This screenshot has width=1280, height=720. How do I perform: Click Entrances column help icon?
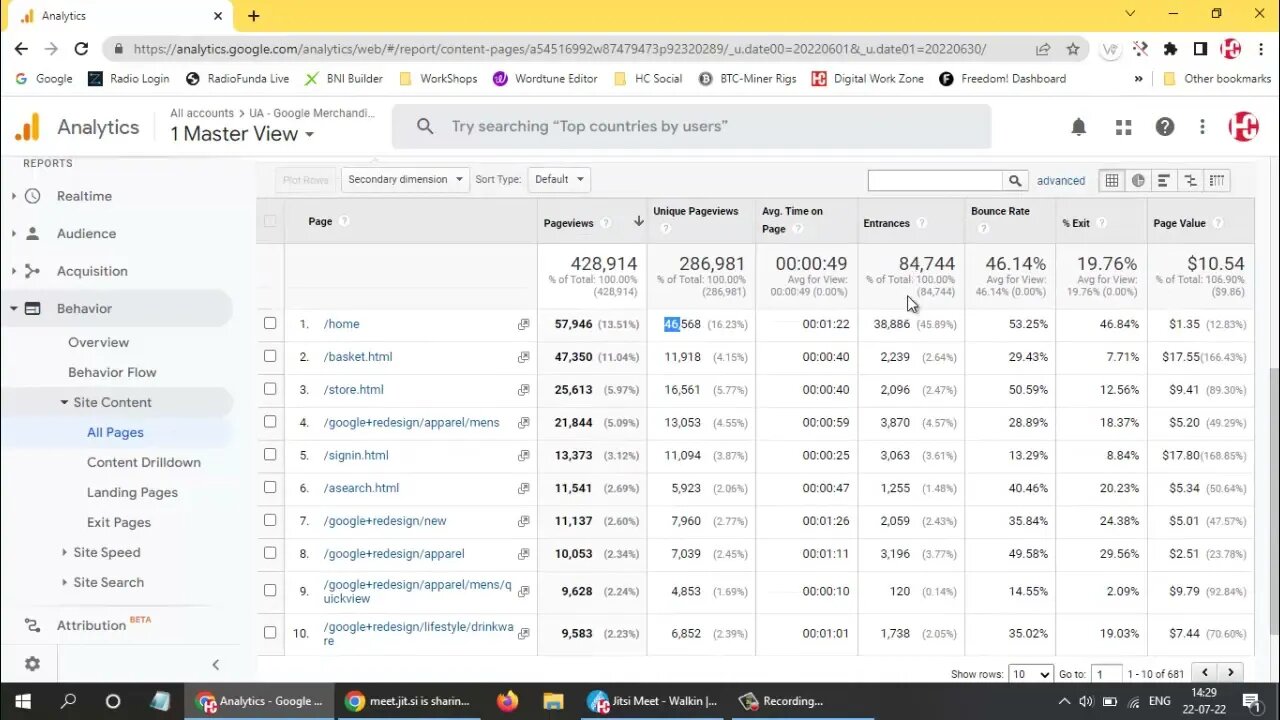point(921,223)
